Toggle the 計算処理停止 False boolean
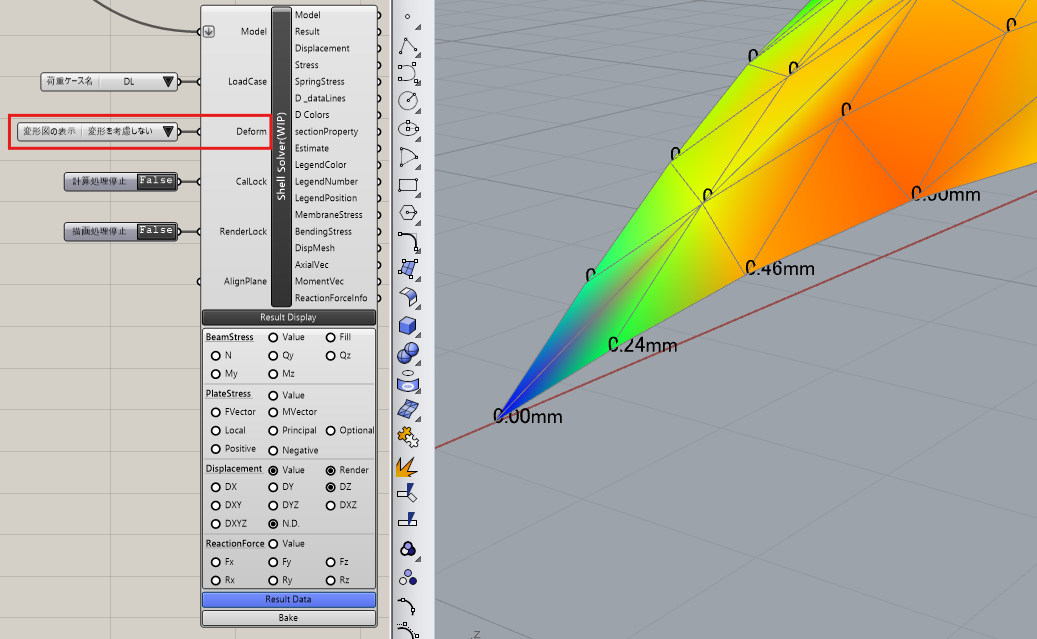The height and width of the screenshot is (639, 1037). coord(155,181)
